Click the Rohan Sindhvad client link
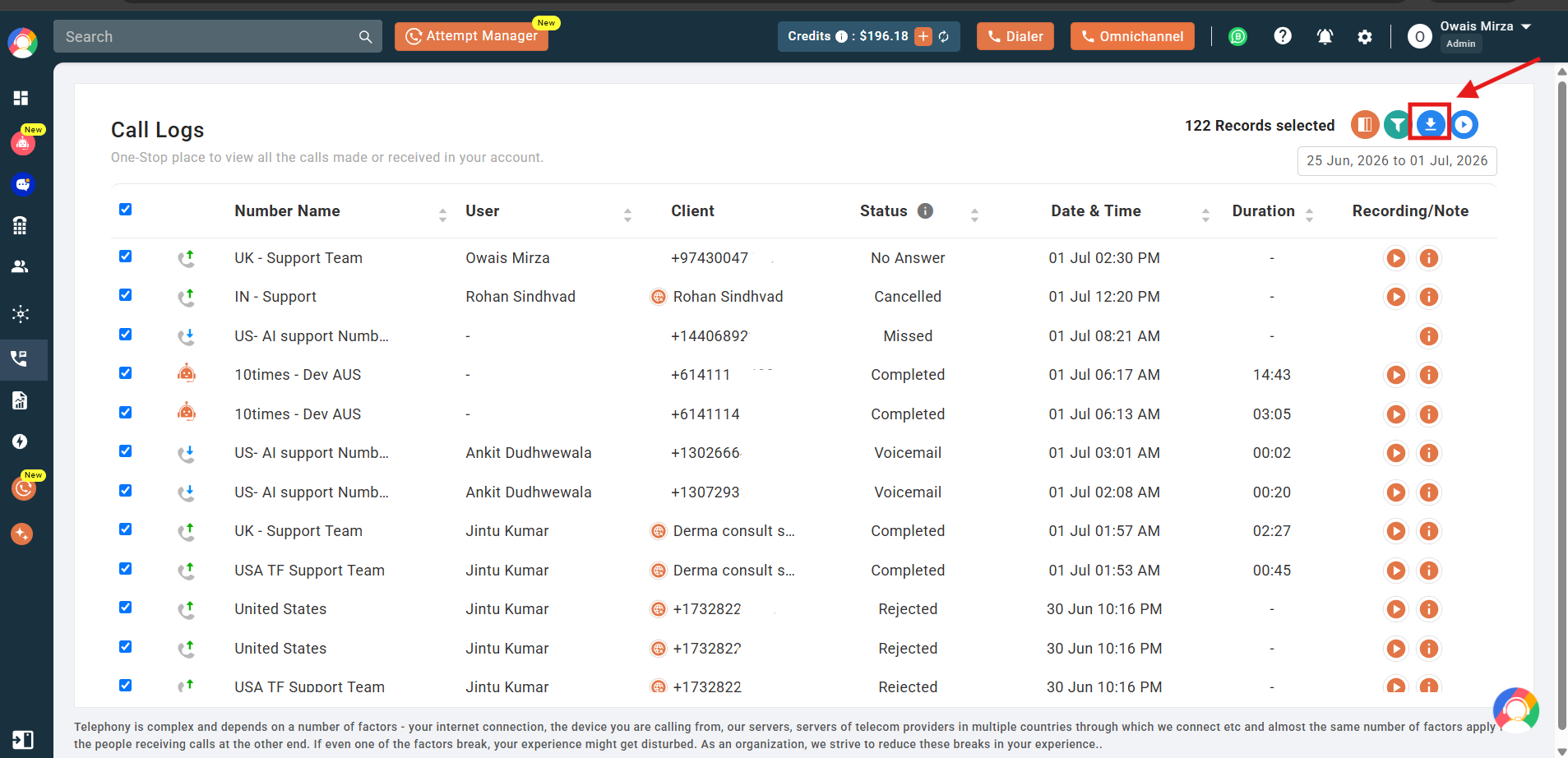Image resolution: width=1568 pixels, height=758 pixels. click(x=728, y=297)
